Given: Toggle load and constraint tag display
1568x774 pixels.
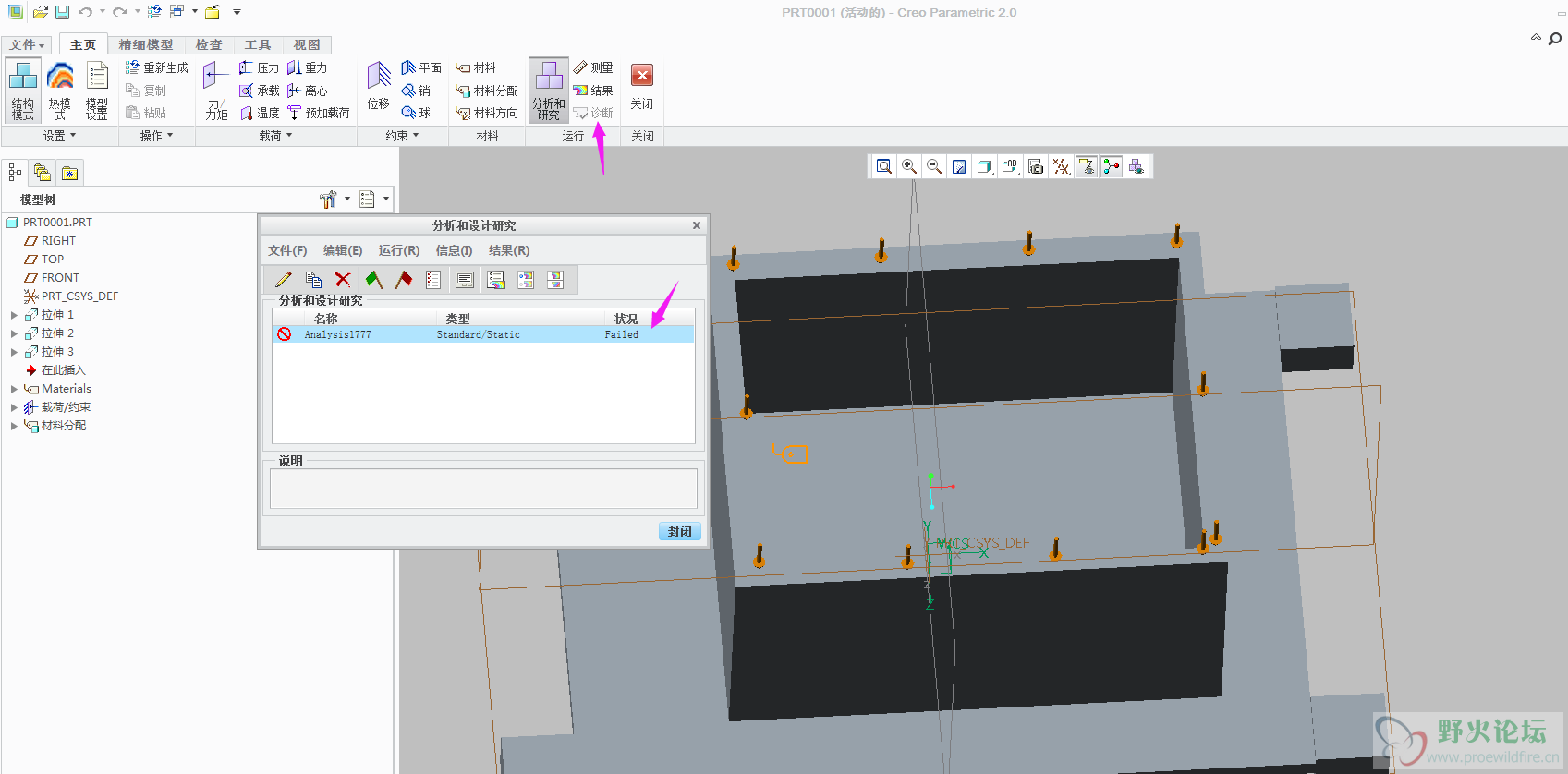Looking at the screenshot, I should click(x=1087, y=166).
